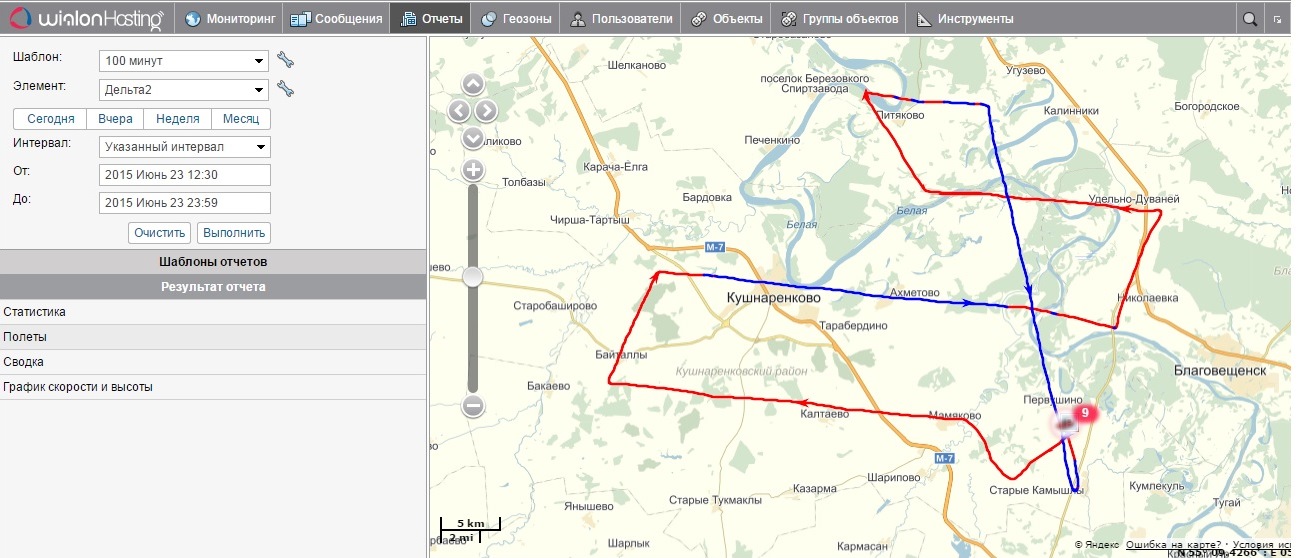Edit template via wrench icon beside Шаблон
The image size is (1297, 558).
click(x=285, y=60)
